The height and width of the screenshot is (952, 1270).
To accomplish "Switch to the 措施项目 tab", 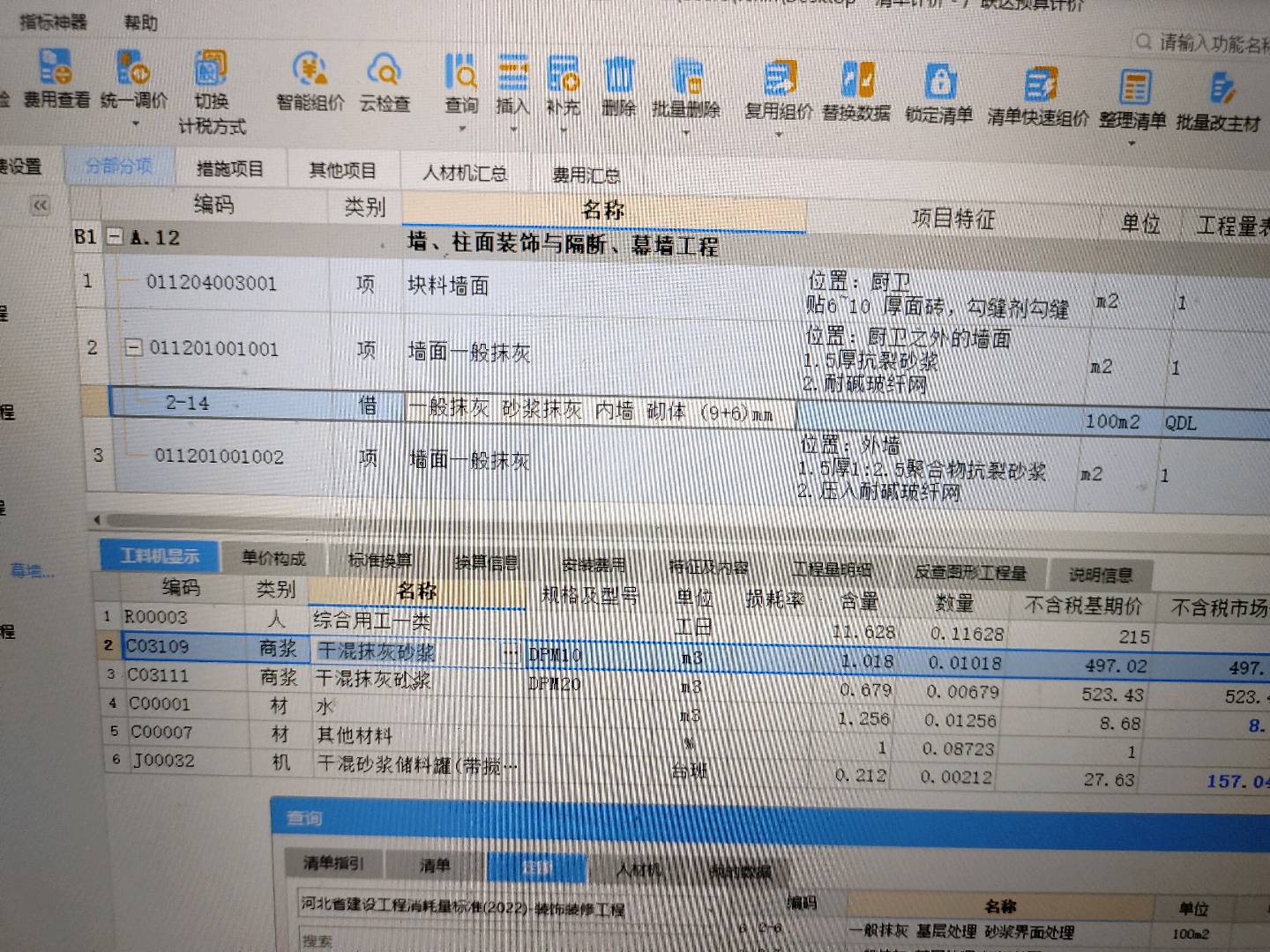I will click(x=229, y=167).
